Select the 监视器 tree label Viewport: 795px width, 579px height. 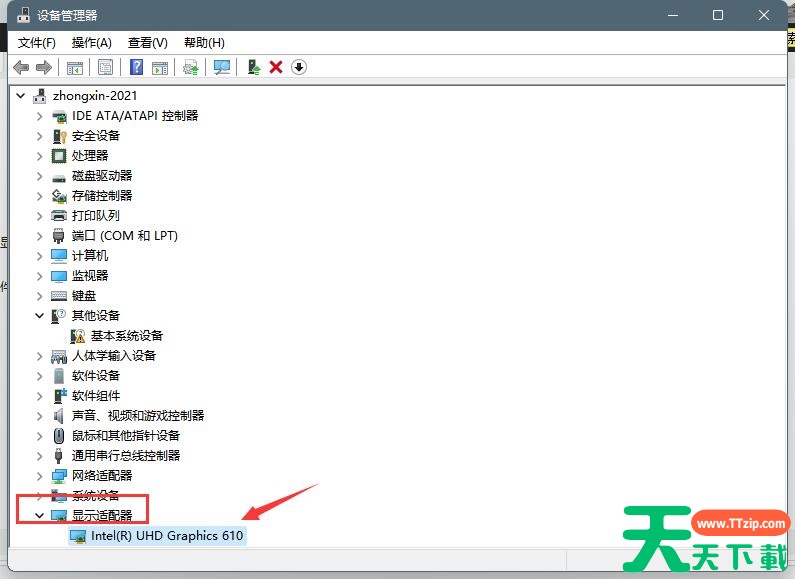point(90,276)
